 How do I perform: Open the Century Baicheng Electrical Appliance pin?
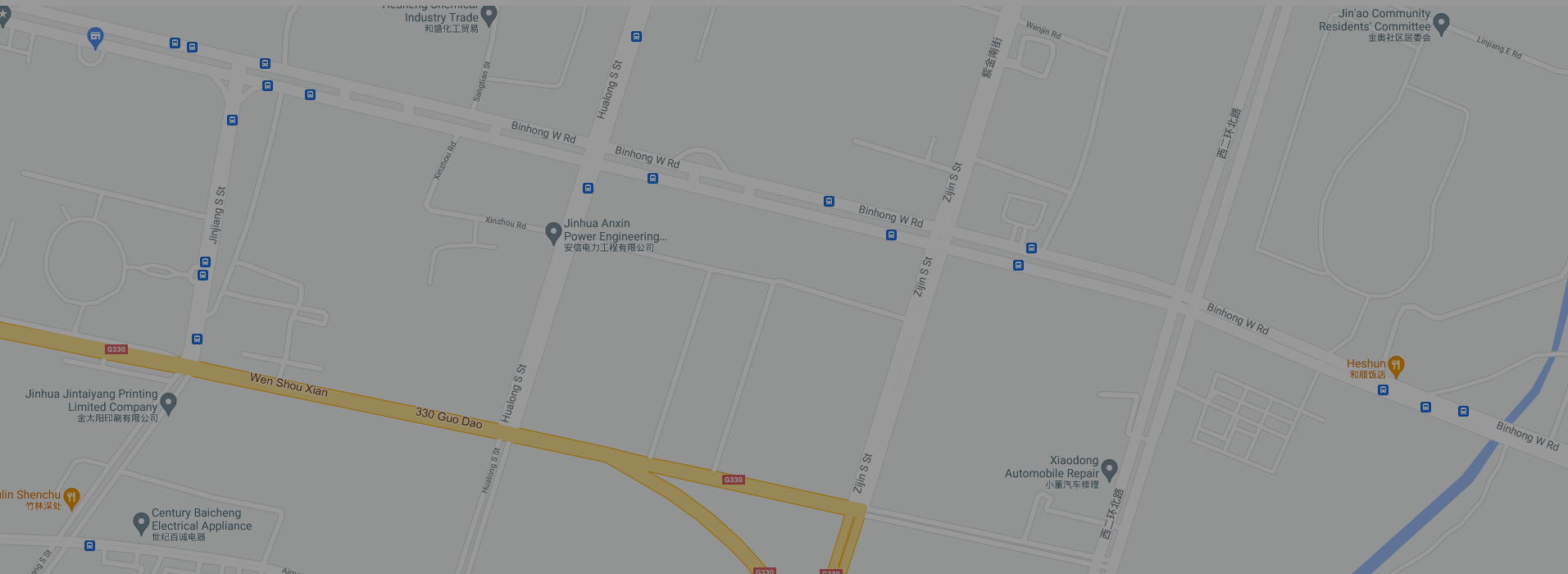141,523
